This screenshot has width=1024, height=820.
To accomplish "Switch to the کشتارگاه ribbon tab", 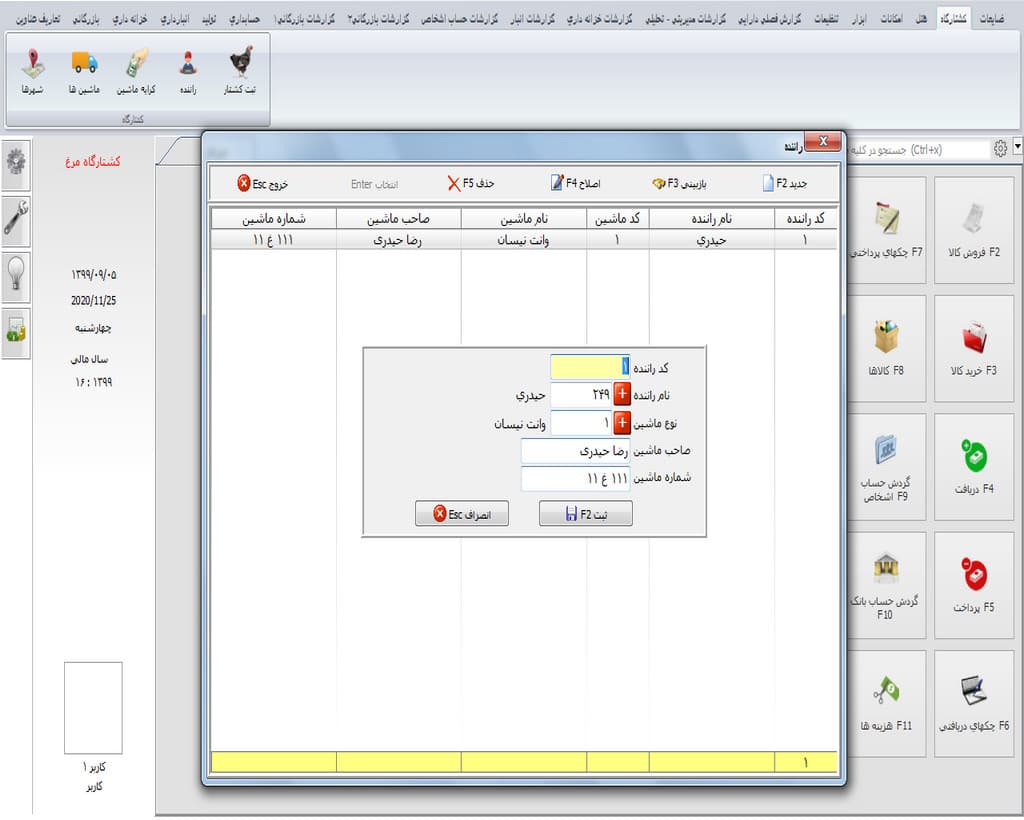I will click(953, 19).
